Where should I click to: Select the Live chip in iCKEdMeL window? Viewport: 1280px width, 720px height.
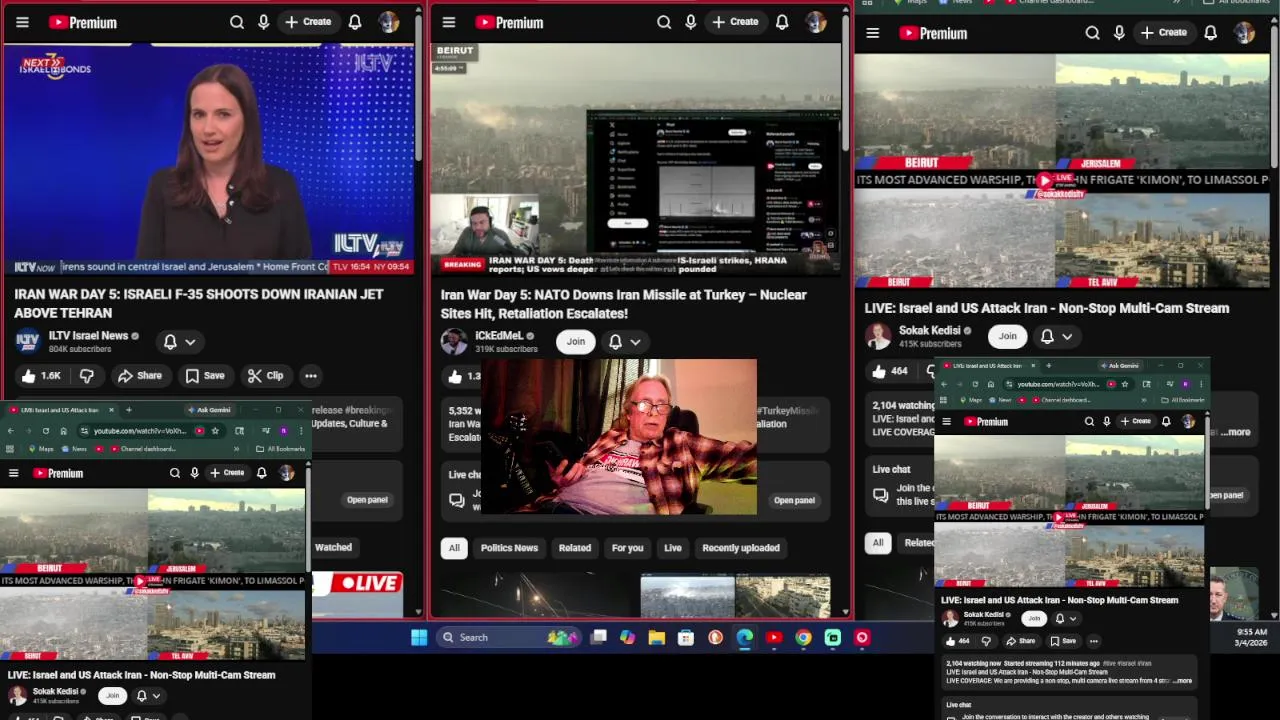(x=673, y=548)
